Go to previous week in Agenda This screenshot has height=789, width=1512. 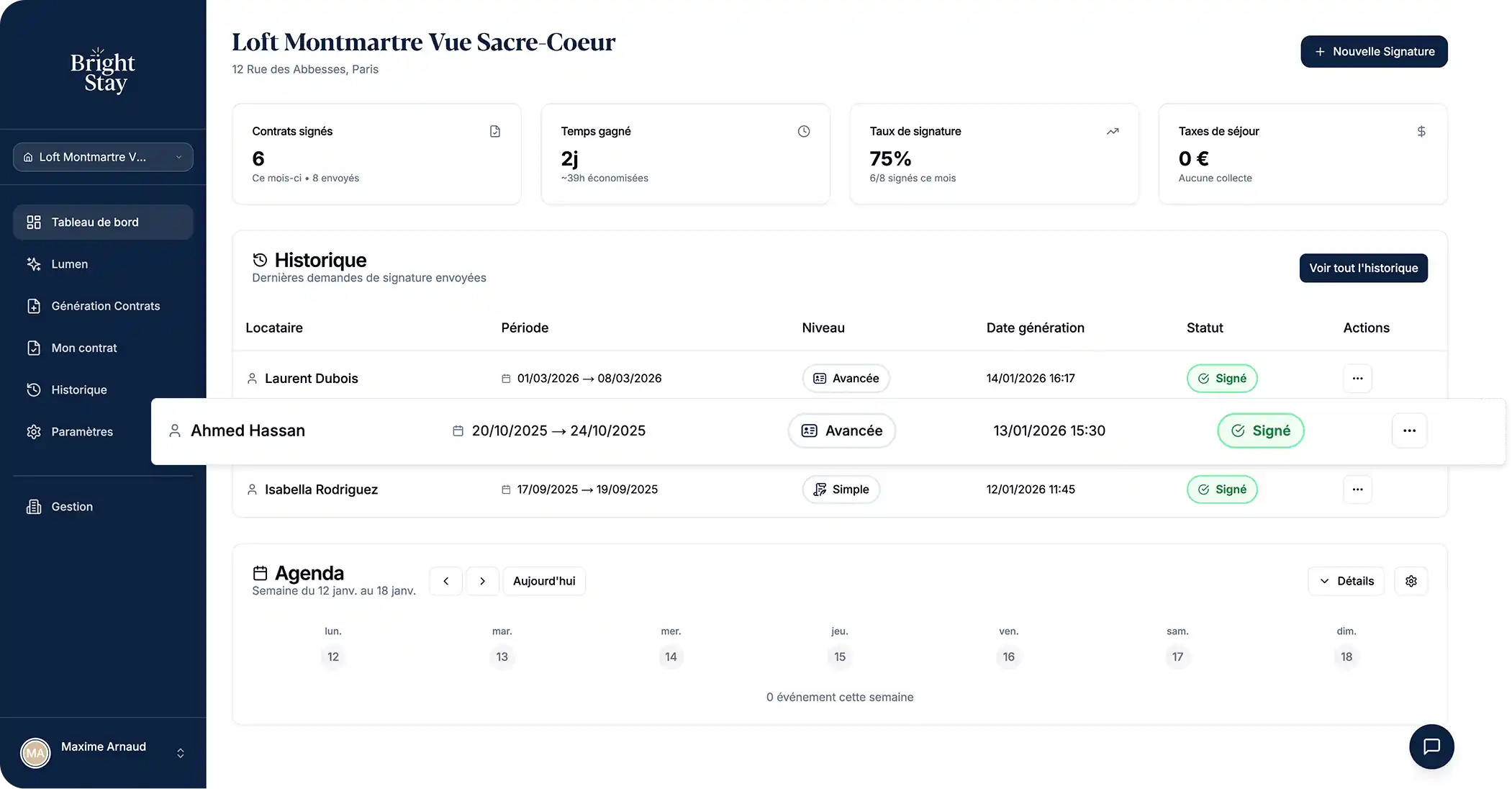tap(446, 581)
